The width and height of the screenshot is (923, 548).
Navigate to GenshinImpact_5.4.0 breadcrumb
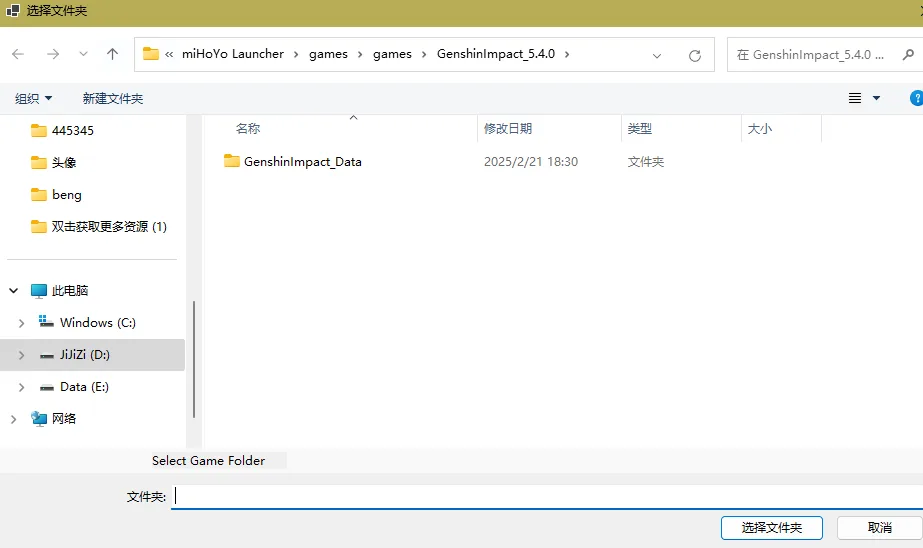coord(496,54)
